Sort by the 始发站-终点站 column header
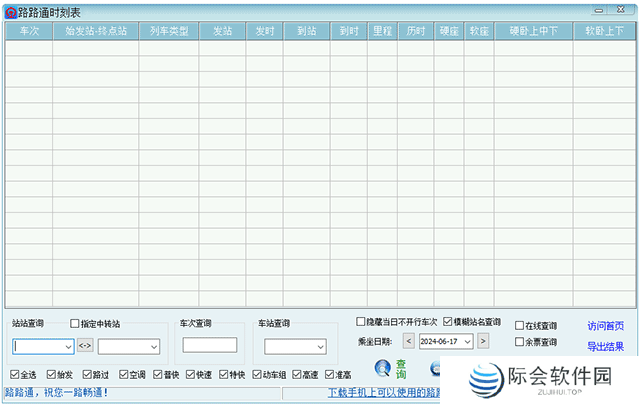 click(96, 31)
